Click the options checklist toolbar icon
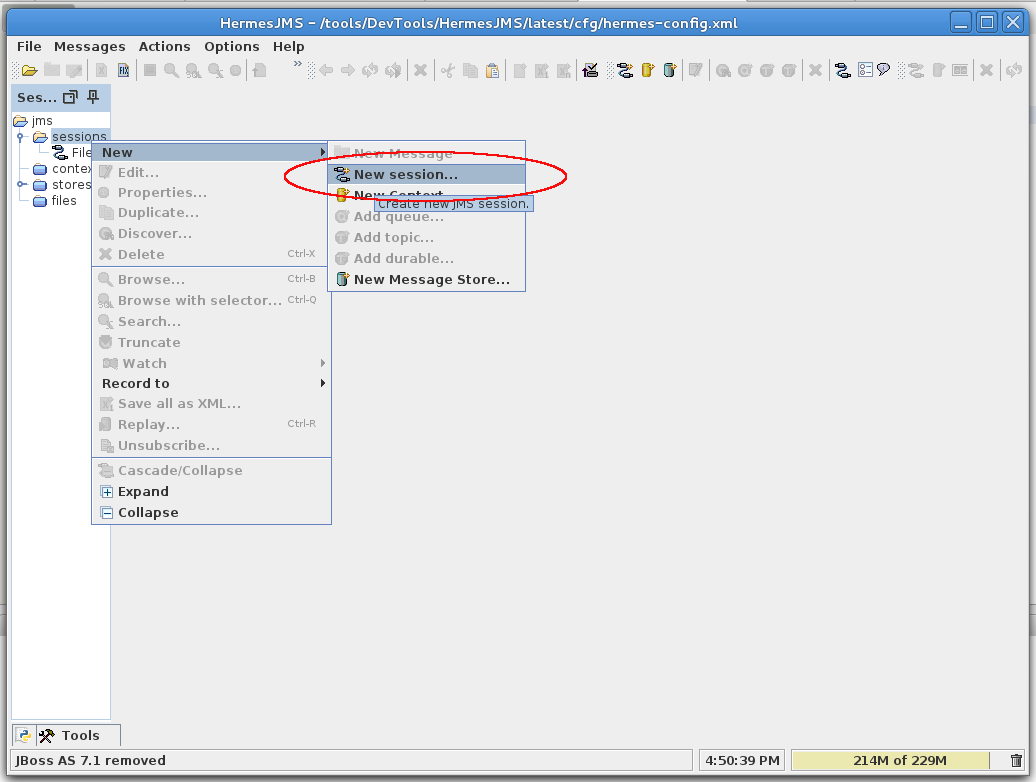 865,70
